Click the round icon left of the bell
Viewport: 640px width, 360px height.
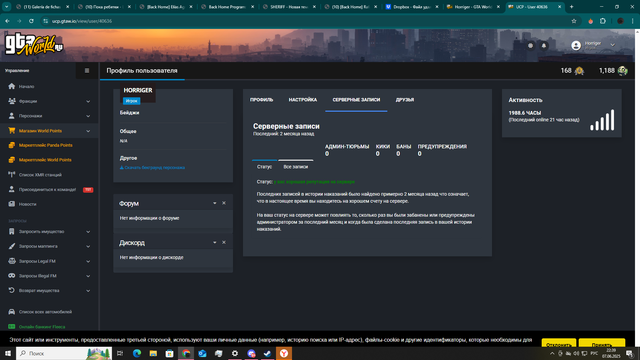click(x=530, y=46)
